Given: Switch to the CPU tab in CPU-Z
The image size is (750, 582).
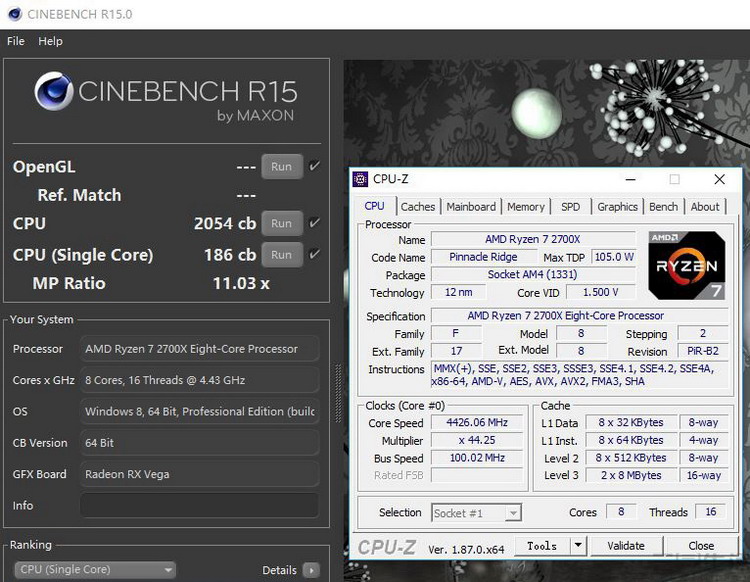Looking at the screenshot, I should (374, 206).
